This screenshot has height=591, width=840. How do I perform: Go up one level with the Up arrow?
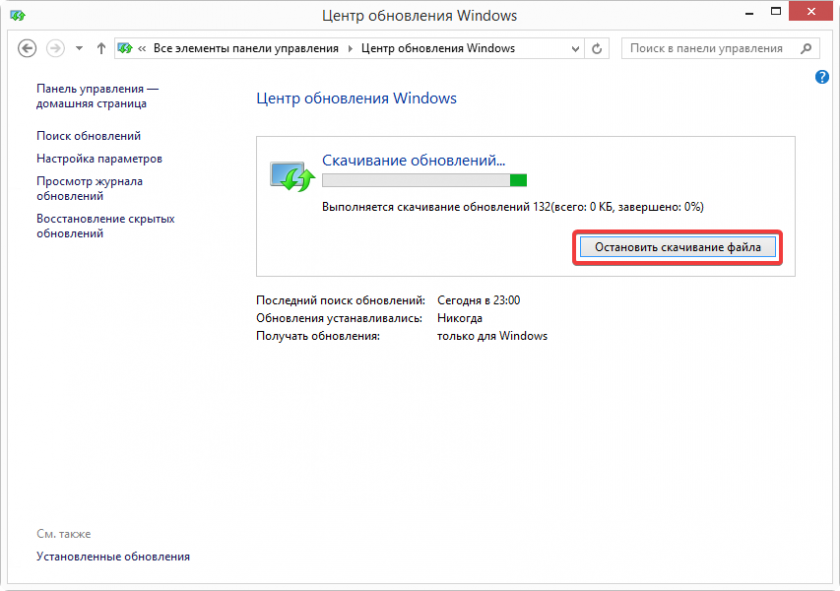pyautogui.click(x=101, y=48)
